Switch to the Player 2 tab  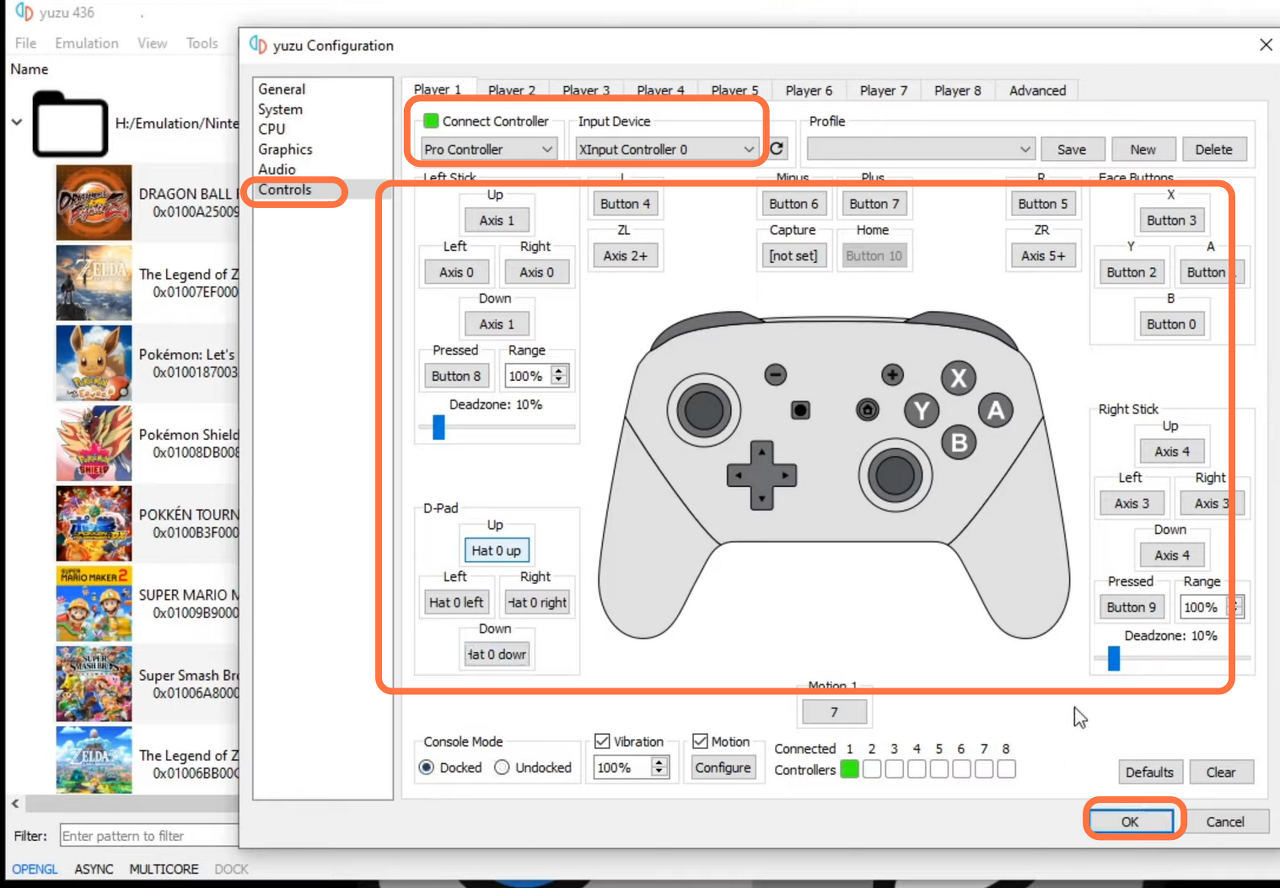pos(511,90)
